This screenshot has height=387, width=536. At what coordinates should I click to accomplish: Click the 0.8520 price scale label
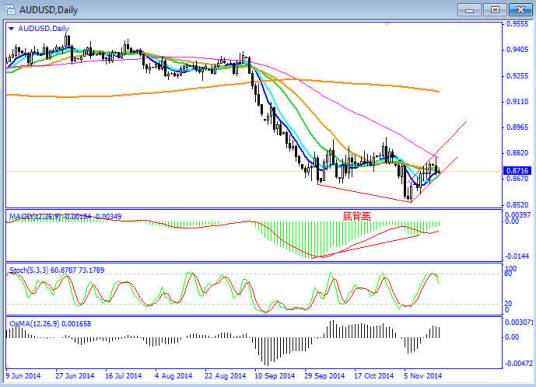517,205
